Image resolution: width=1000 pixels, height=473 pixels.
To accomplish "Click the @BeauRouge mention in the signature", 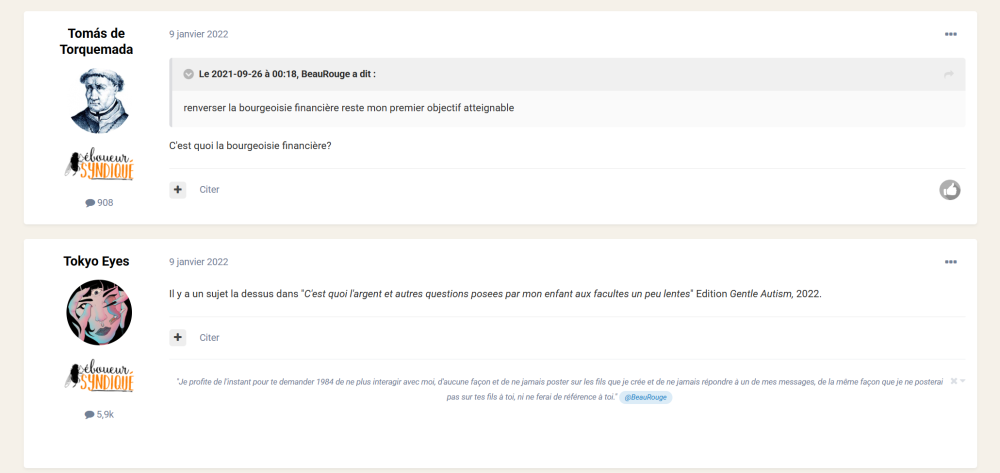I will pos(646,397).
